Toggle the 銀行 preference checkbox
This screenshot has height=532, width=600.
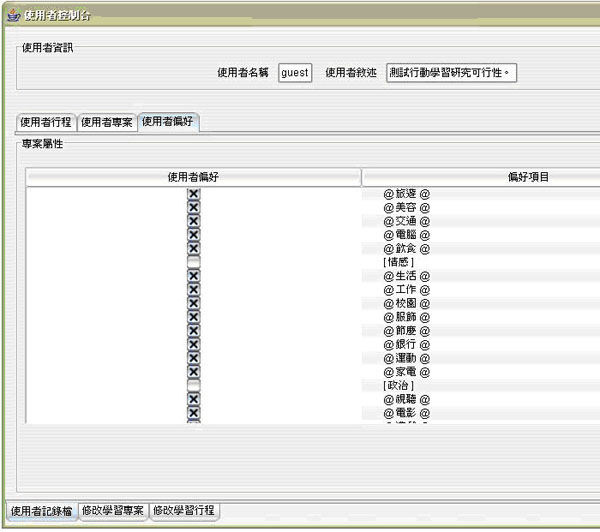point(193,344)
